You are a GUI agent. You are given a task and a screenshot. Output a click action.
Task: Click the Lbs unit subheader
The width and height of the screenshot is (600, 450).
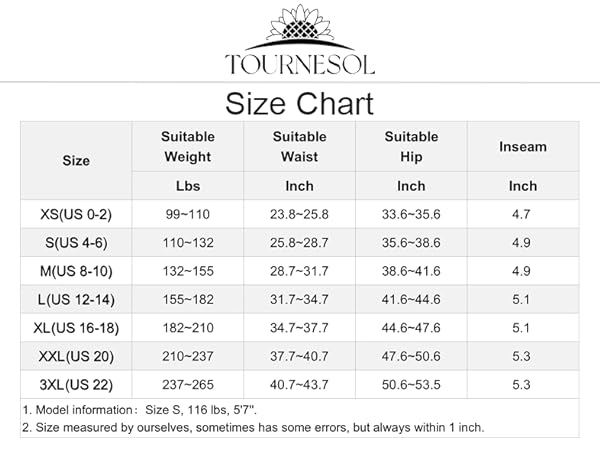tap(188, 186)
